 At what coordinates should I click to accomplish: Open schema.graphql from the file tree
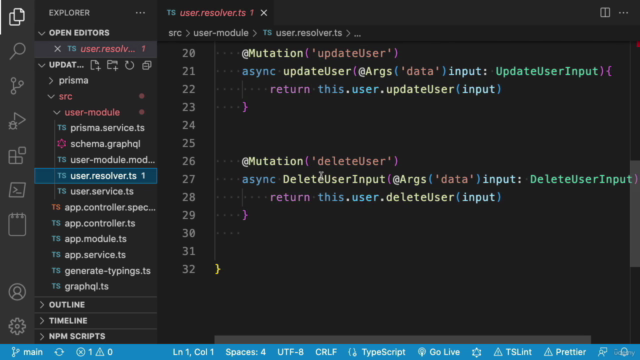105,144
